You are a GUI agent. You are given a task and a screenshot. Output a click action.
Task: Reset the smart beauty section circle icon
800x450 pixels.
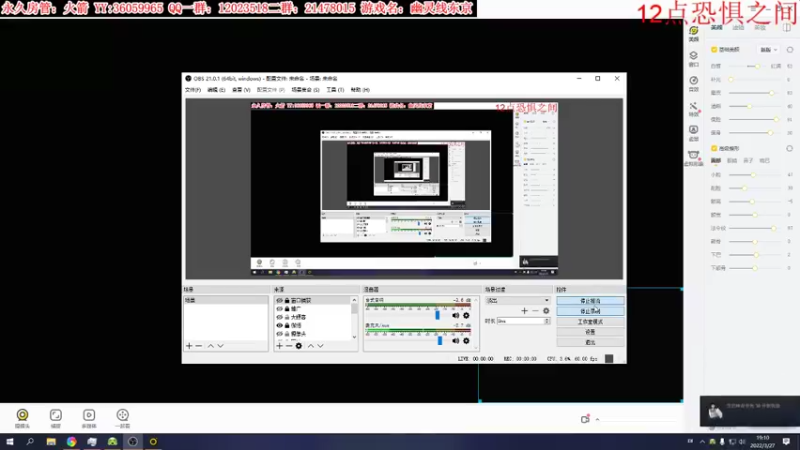[x=790, y=49]
